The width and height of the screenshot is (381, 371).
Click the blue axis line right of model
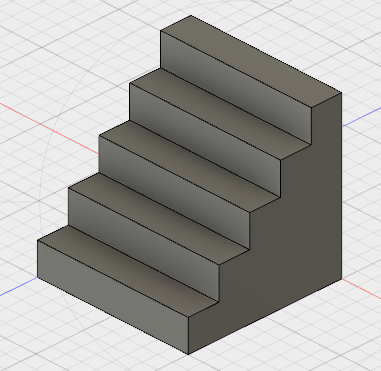362,117
